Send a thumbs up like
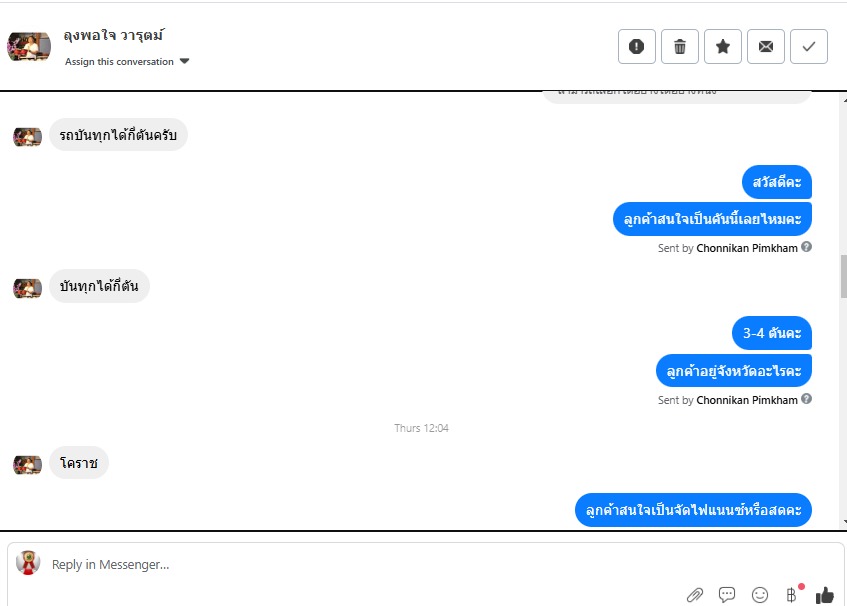 (x=825, y=595)
